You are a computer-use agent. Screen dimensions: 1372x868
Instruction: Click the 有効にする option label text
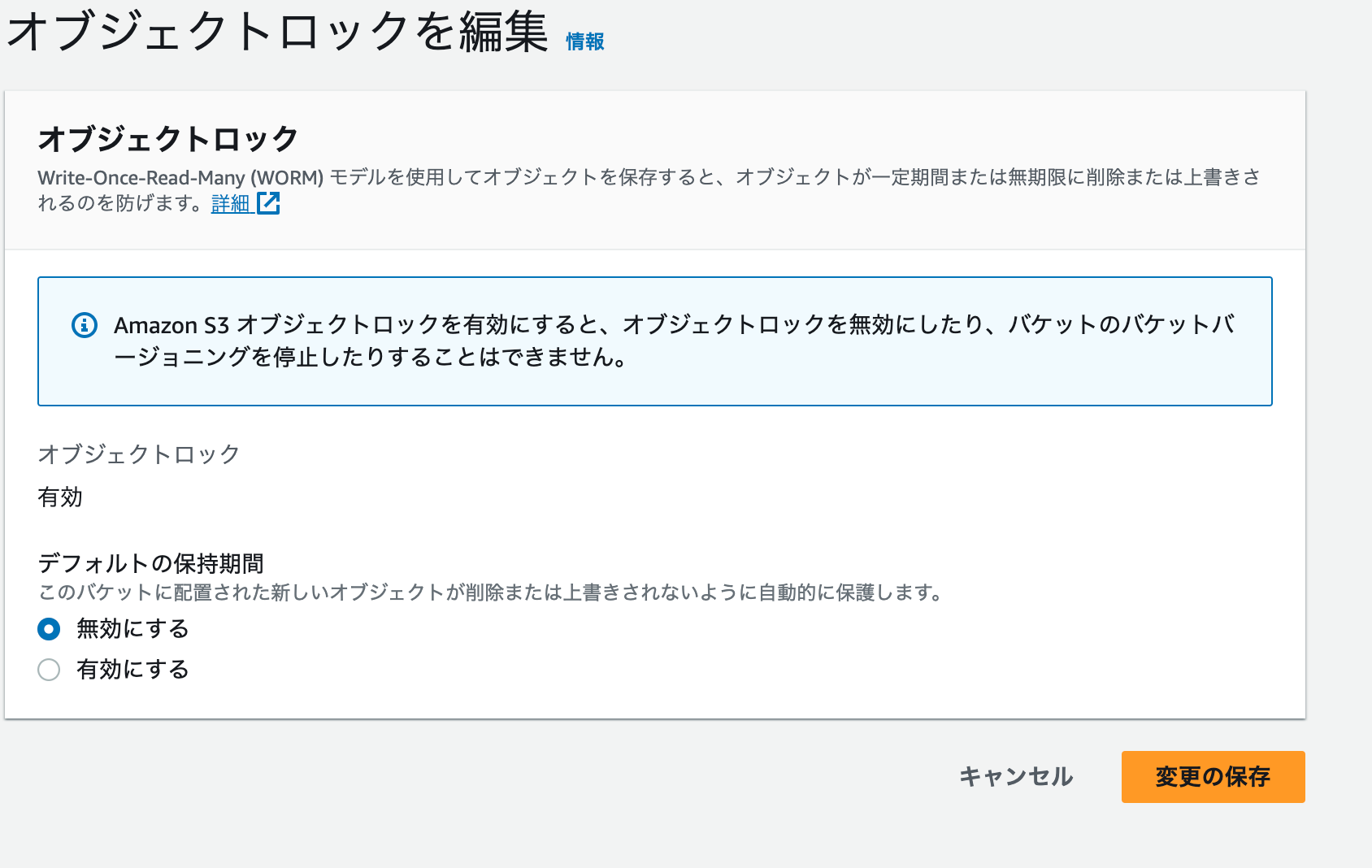pos(131,670)
